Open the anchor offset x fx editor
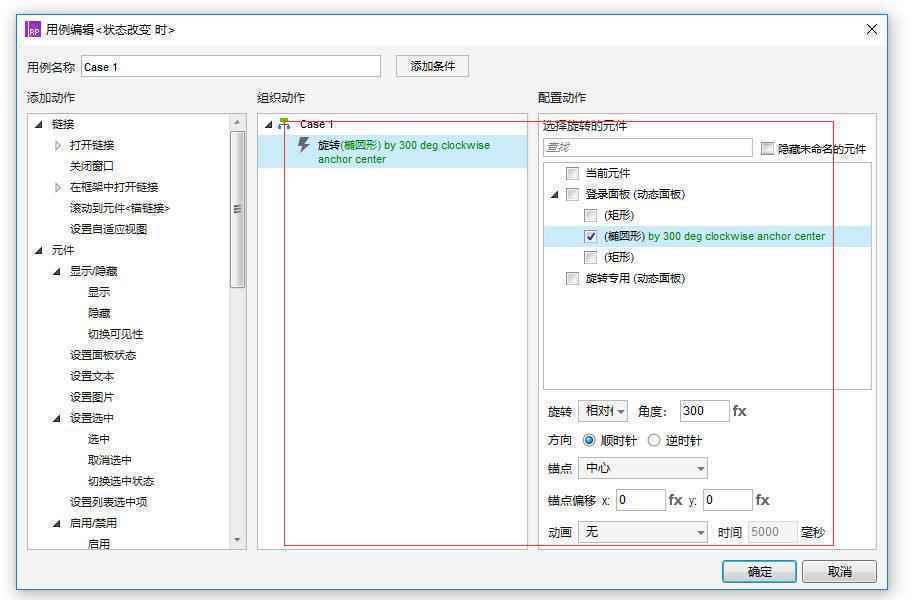This screenshot has height=600, width=918. click(x=676, y=500)
